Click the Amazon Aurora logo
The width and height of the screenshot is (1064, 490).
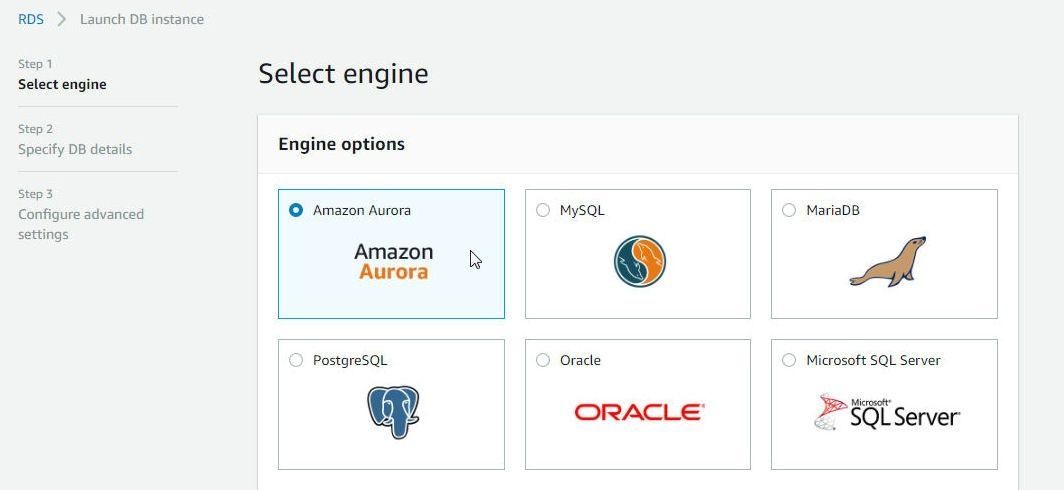[x=392, y=262]
